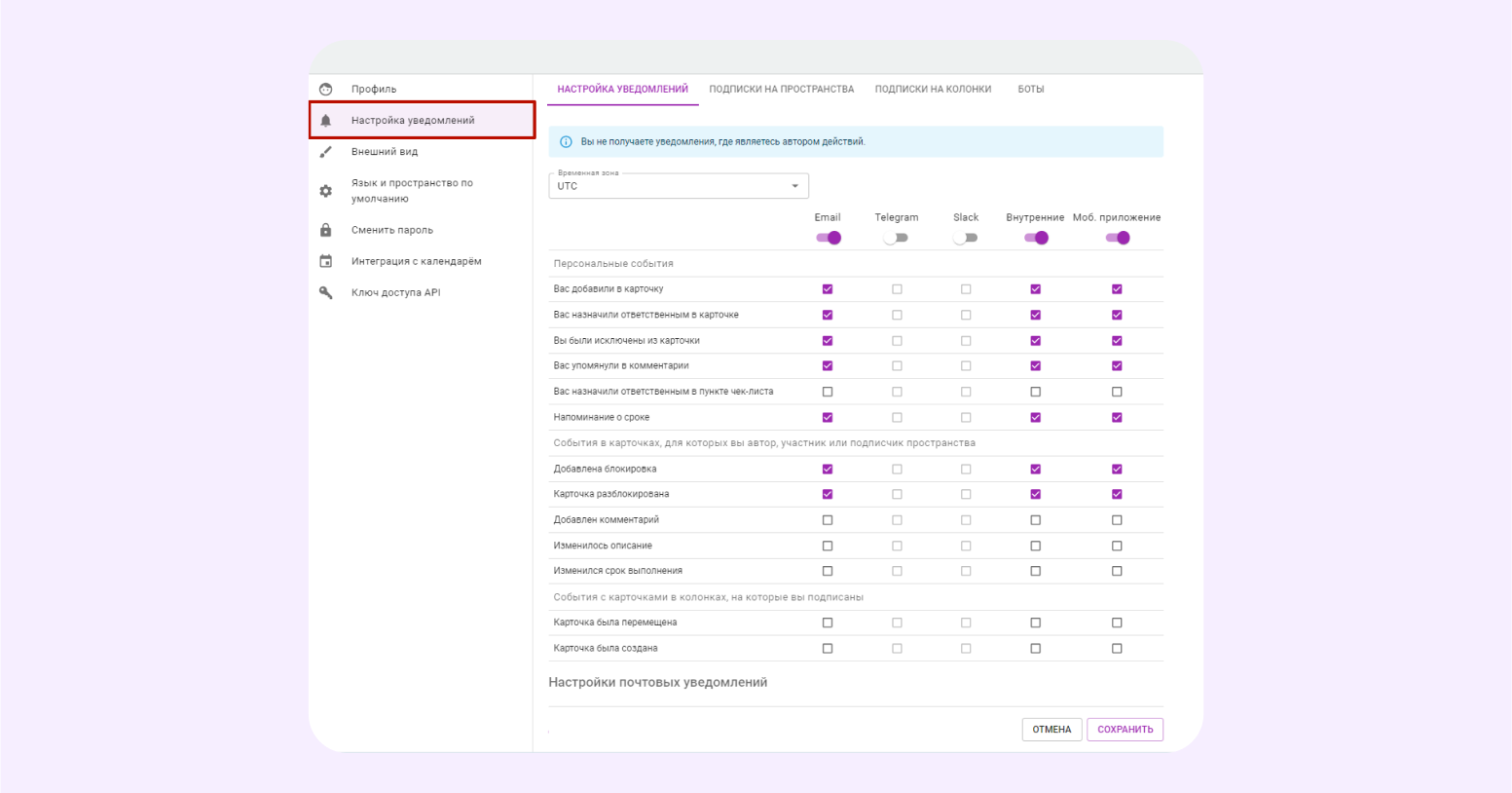Viewport: 1512px width, 793px height.
Task: Open Внешний вид settings
Action: 422,152
